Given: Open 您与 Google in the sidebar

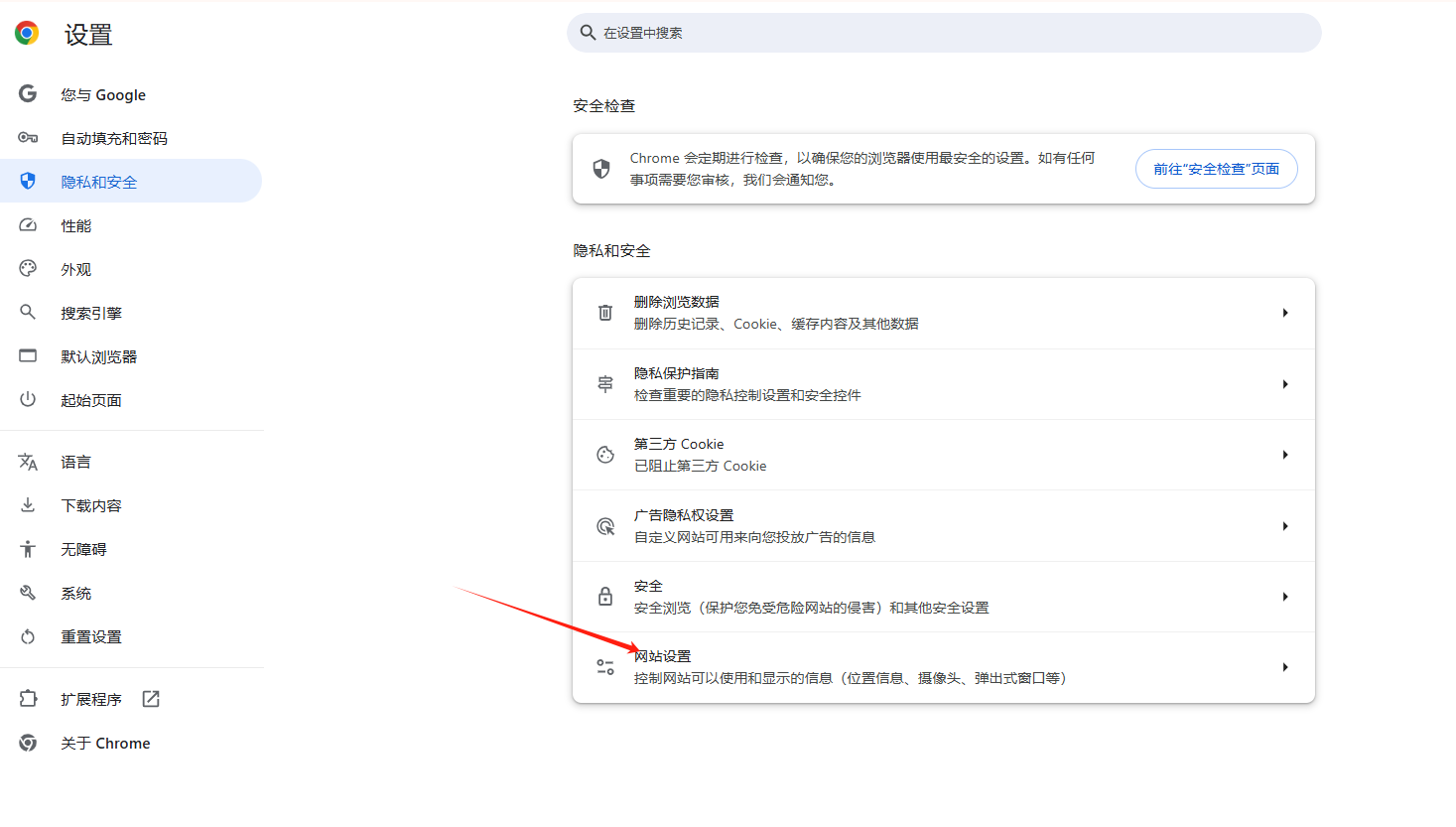Looking at the screenshot, I should click(131, 94).
